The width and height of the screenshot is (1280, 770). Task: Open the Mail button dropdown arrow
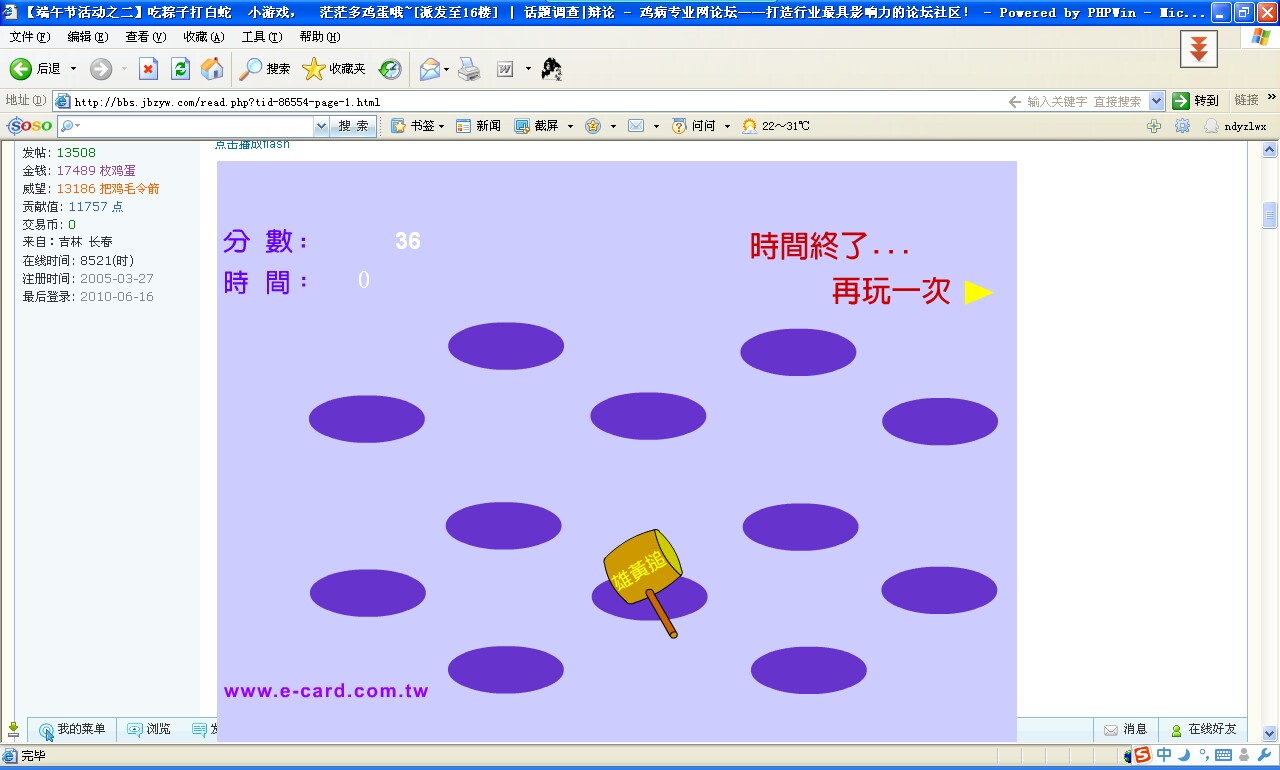point(447,69)
